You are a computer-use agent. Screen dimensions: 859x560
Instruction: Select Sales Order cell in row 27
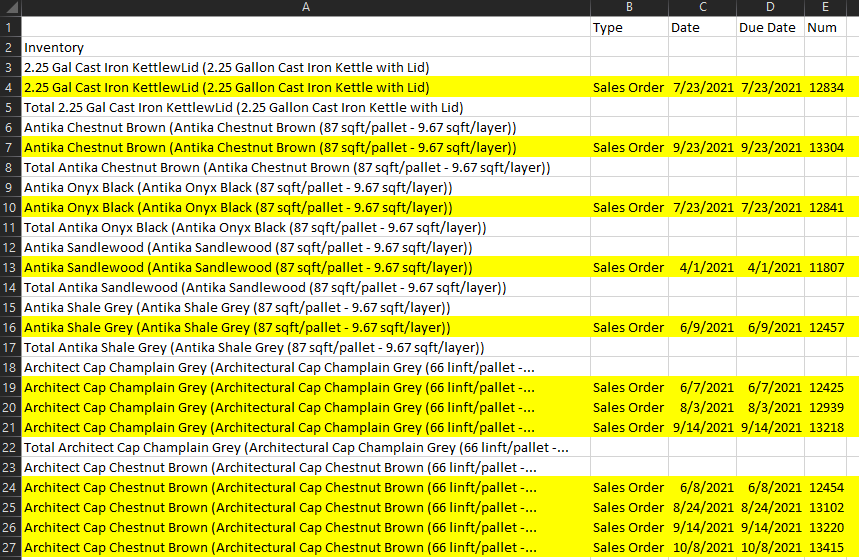[x=629, y=547]
